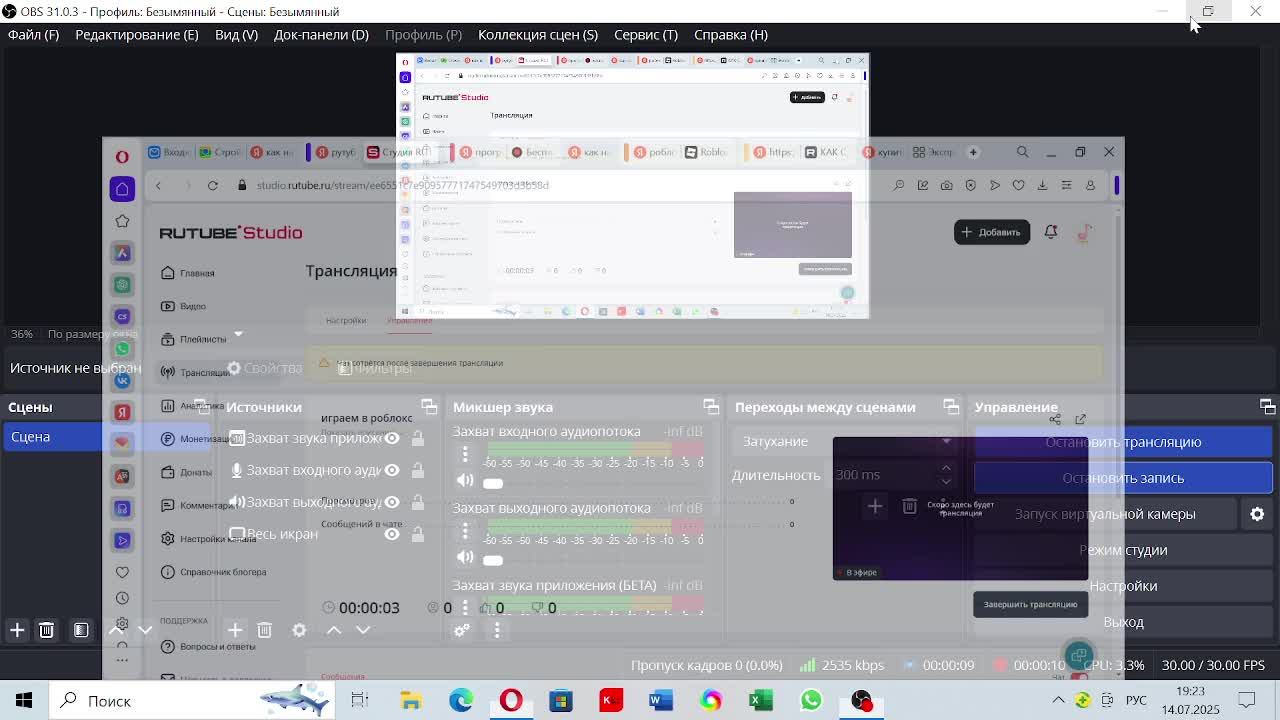Open options dots for Захват входного аудиопотока
The width and height of the screenshot is (1280, 720).
(x=465, y=454)
